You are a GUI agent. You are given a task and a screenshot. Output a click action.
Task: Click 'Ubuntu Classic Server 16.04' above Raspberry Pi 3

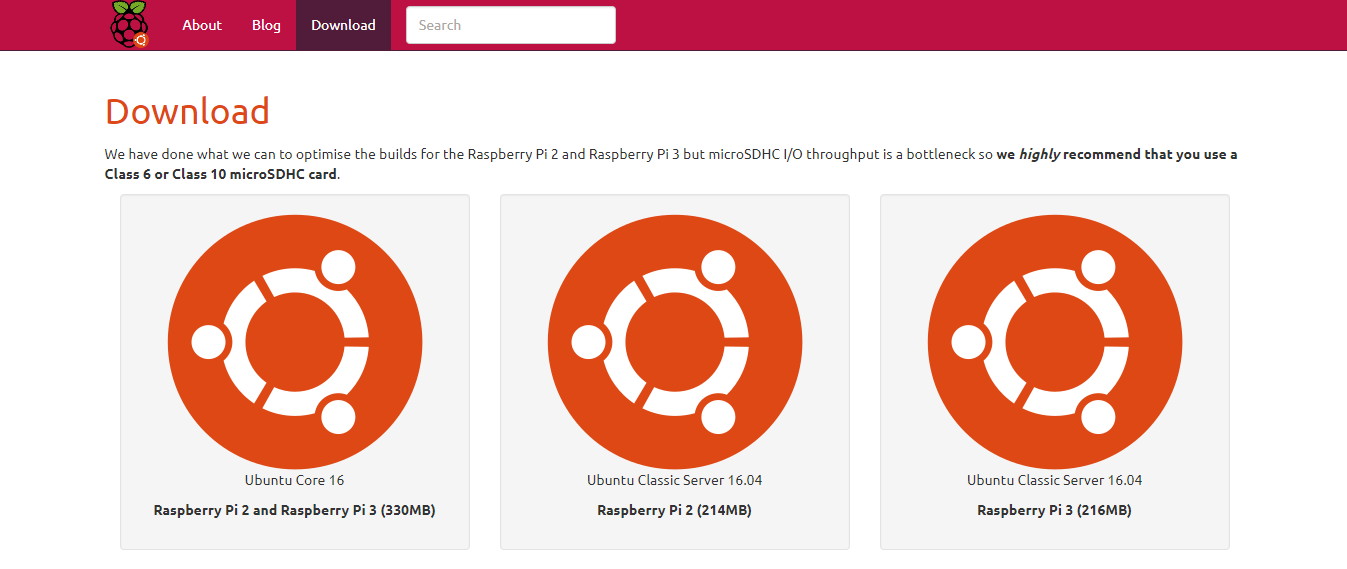click(1055, 480)
